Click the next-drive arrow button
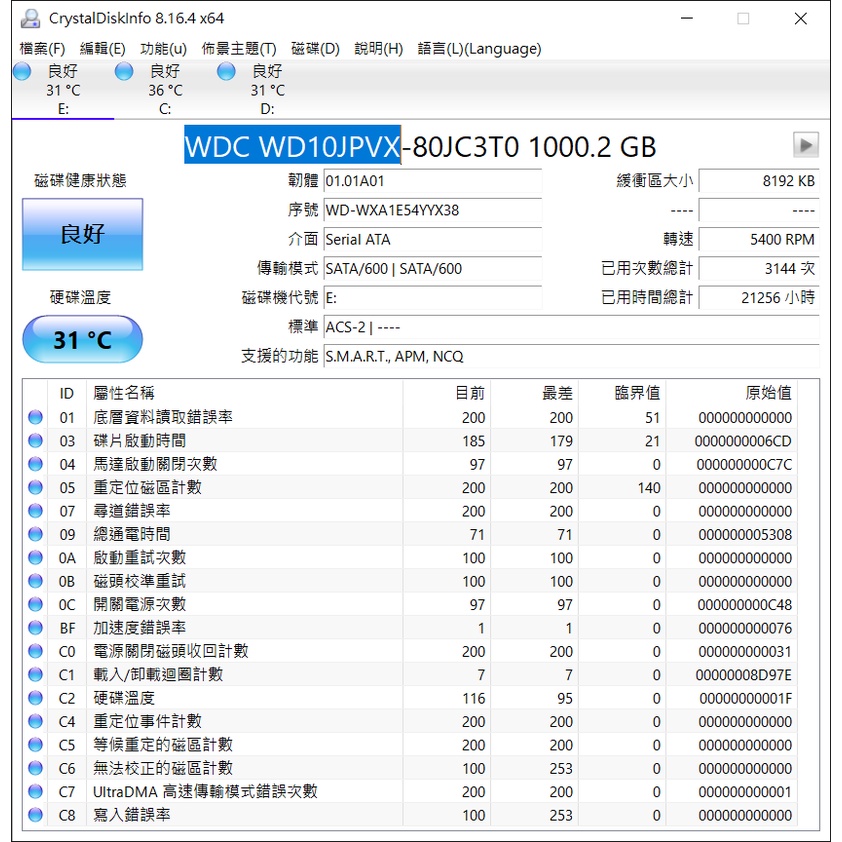This screenshot has width=842, height=842. pyautogui.click(x=806, y=144)
